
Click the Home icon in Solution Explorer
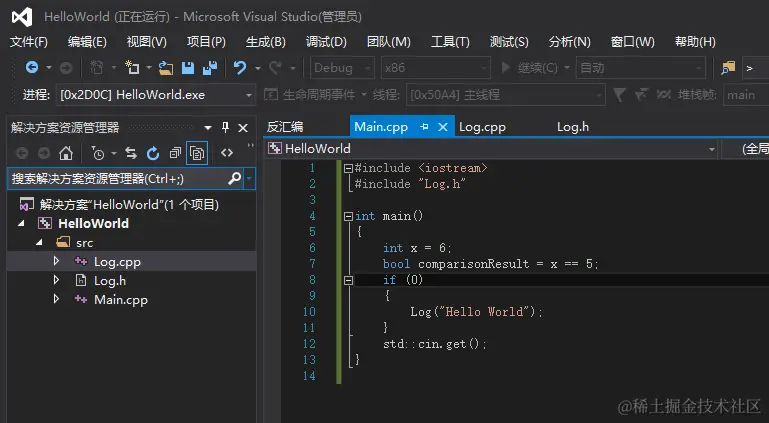[x=66, y=153]
